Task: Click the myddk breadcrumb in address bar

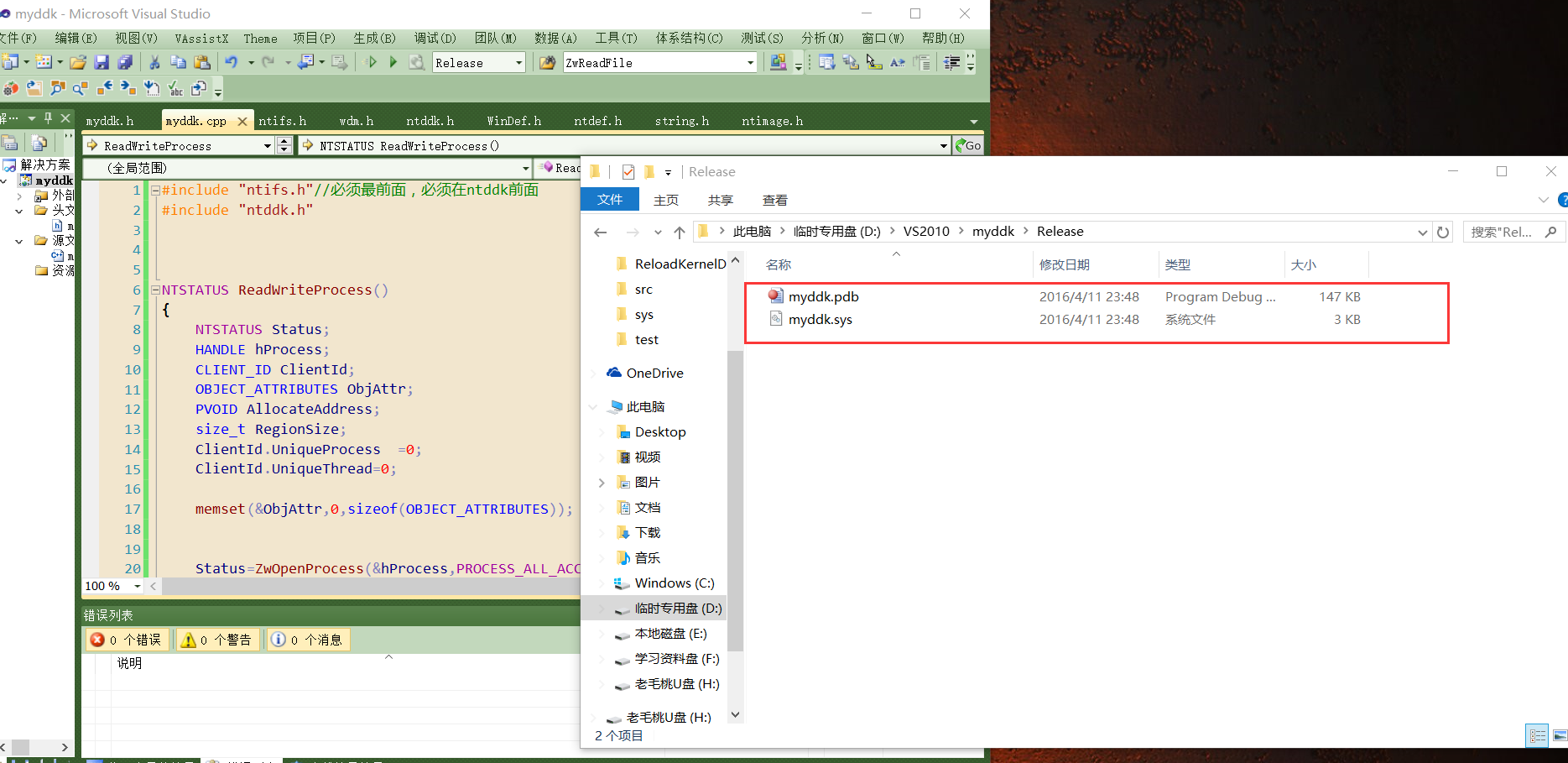Action: coord(993,232)
